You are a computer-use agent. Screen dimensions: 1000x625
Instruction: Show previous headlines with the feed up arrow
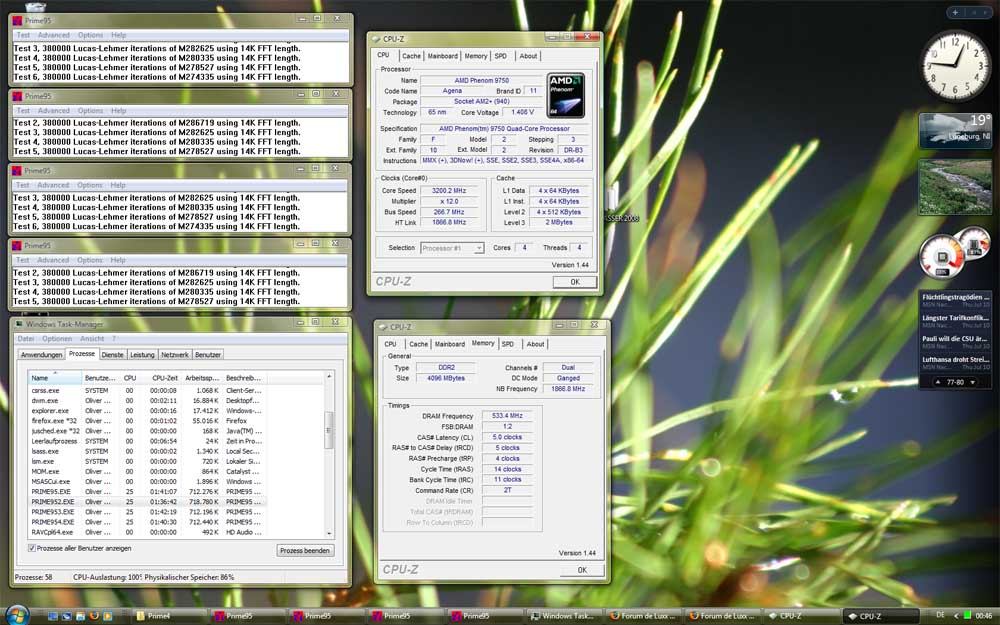[937, 382]
